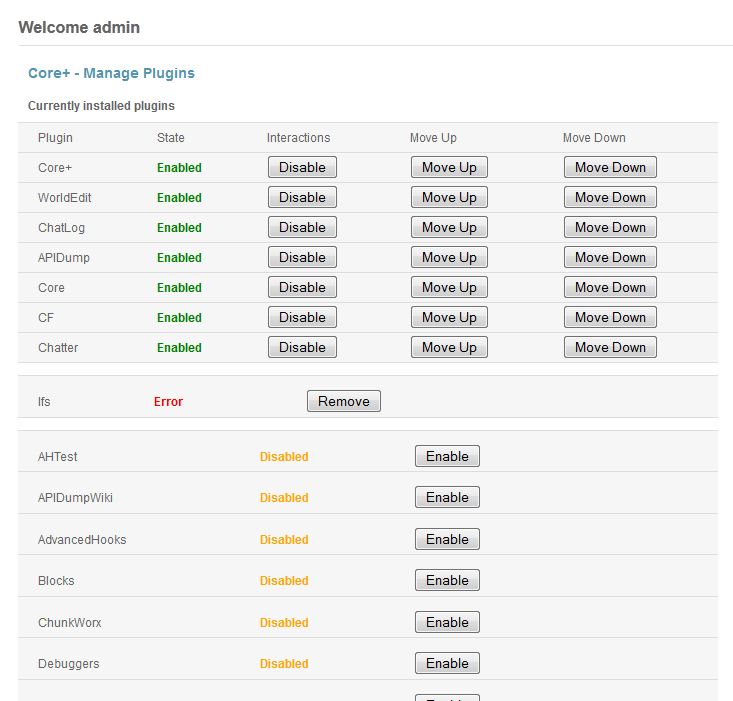Disable the Chatter plugin
The height and width of the screenshot is (701, 733).
point(302,347)
